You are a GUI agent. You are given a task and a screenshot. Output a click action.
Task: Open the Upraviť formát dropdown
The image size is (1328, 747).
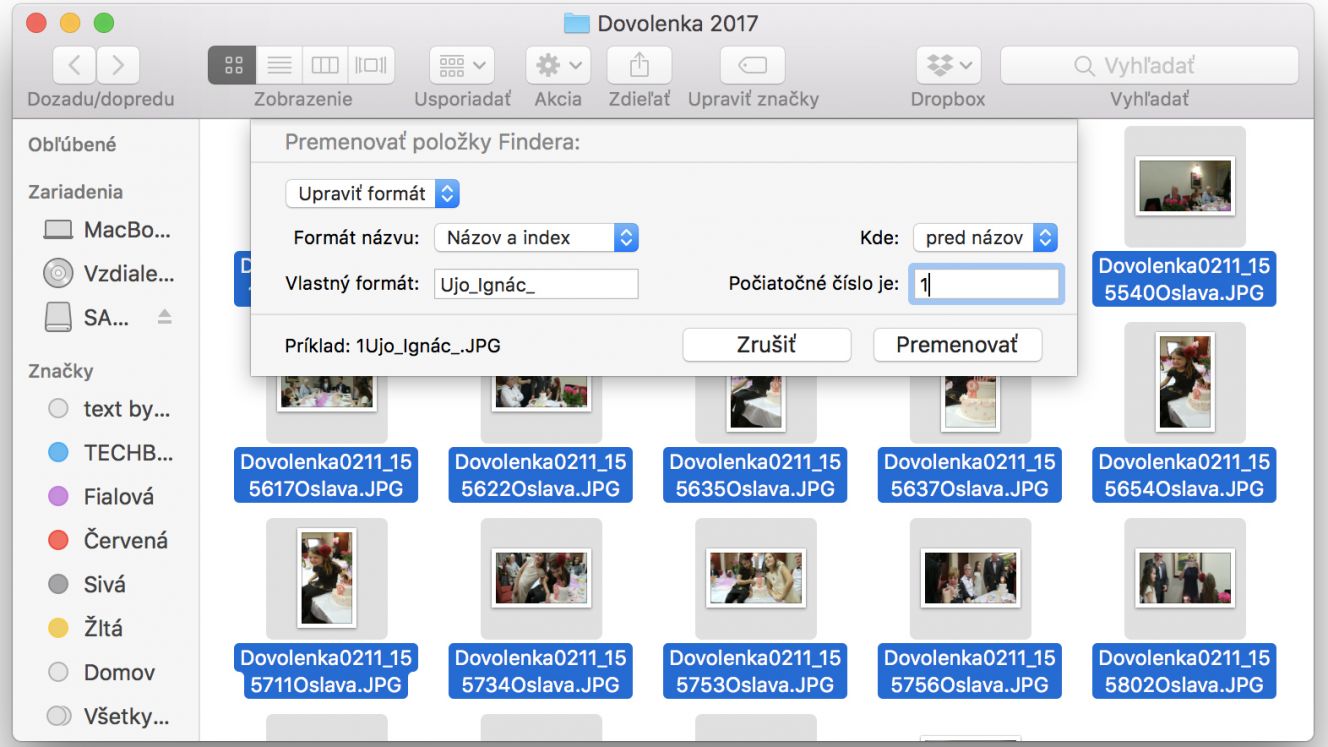(x=372, y=193)
